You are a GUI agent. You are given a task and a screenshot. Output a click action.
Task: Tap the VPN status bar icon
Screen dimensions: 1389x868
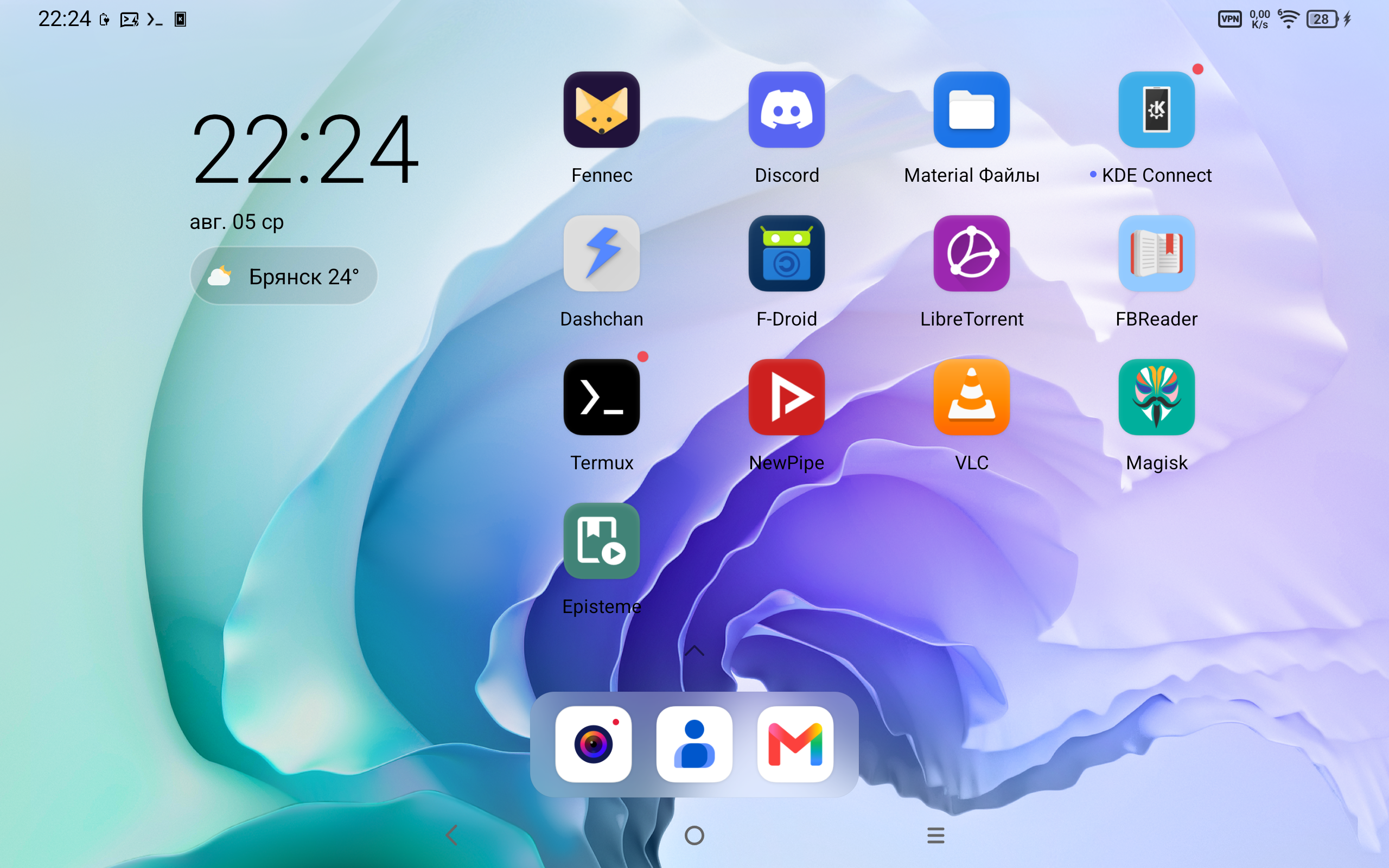click(x=1229, y=20)
